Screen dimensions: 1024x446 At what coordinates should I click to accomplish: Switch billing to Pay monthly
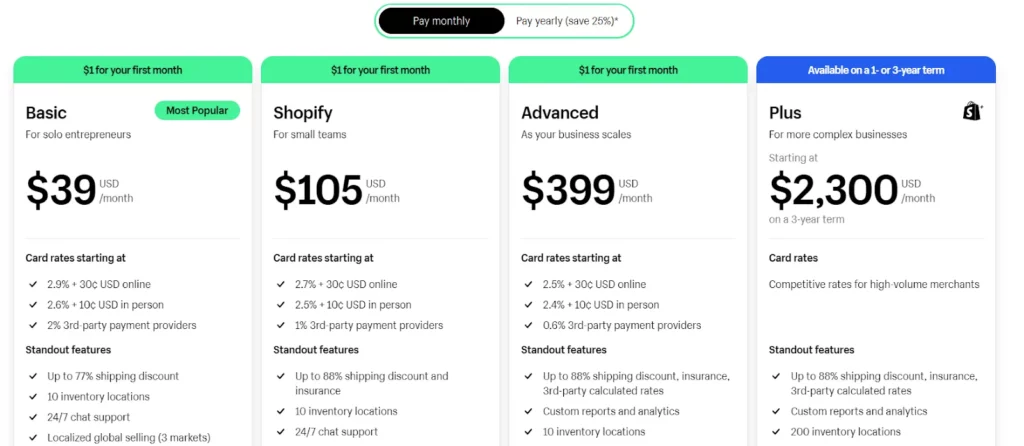pyautogui.click(x=441, y=21)
